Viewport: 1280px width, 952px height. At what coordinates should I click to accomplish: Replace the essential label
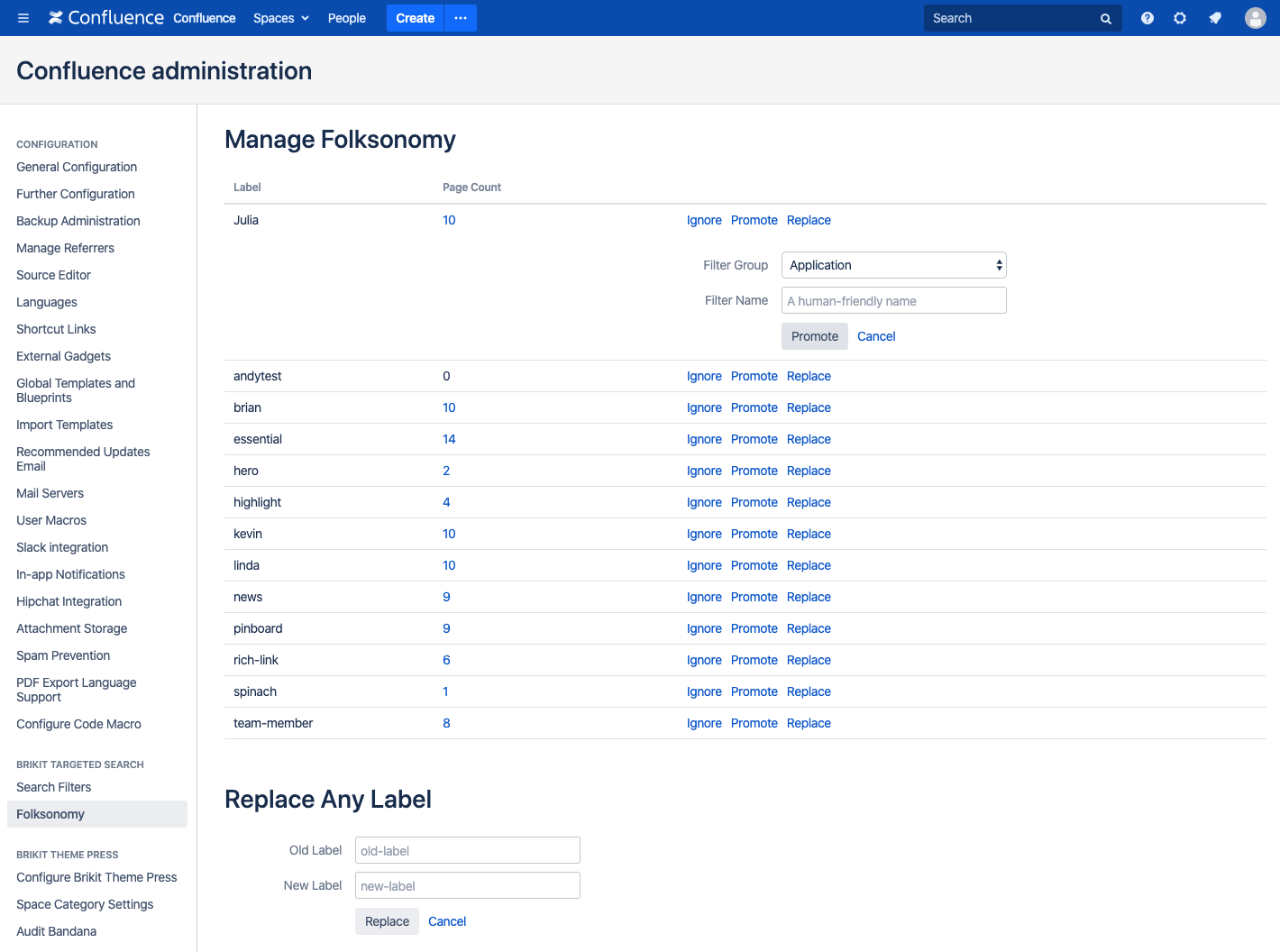(809, 439)
